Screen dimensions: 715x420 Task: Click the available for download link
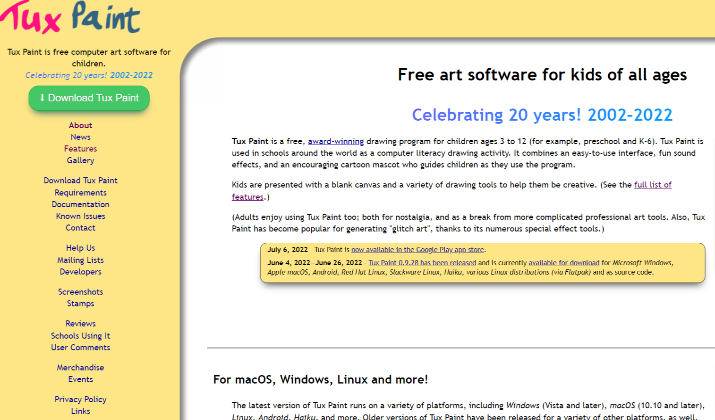[564, 263]
